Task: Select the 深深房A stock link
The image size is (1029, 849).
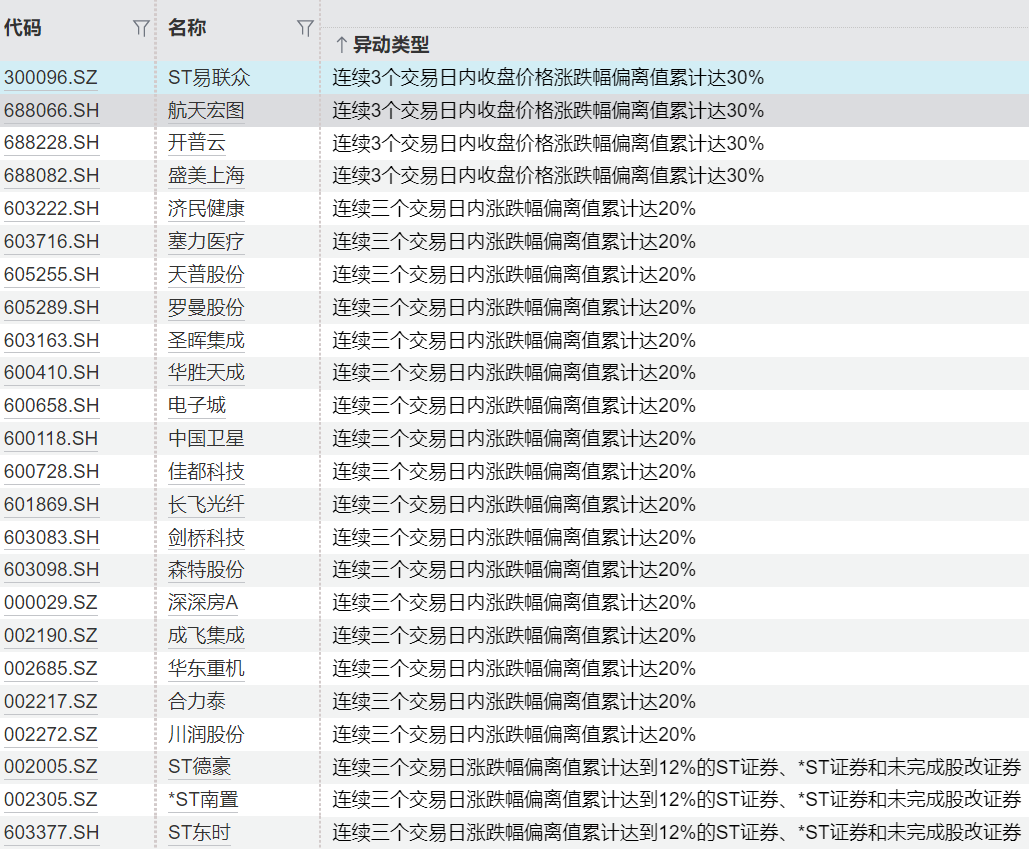Action: (203, 602)
